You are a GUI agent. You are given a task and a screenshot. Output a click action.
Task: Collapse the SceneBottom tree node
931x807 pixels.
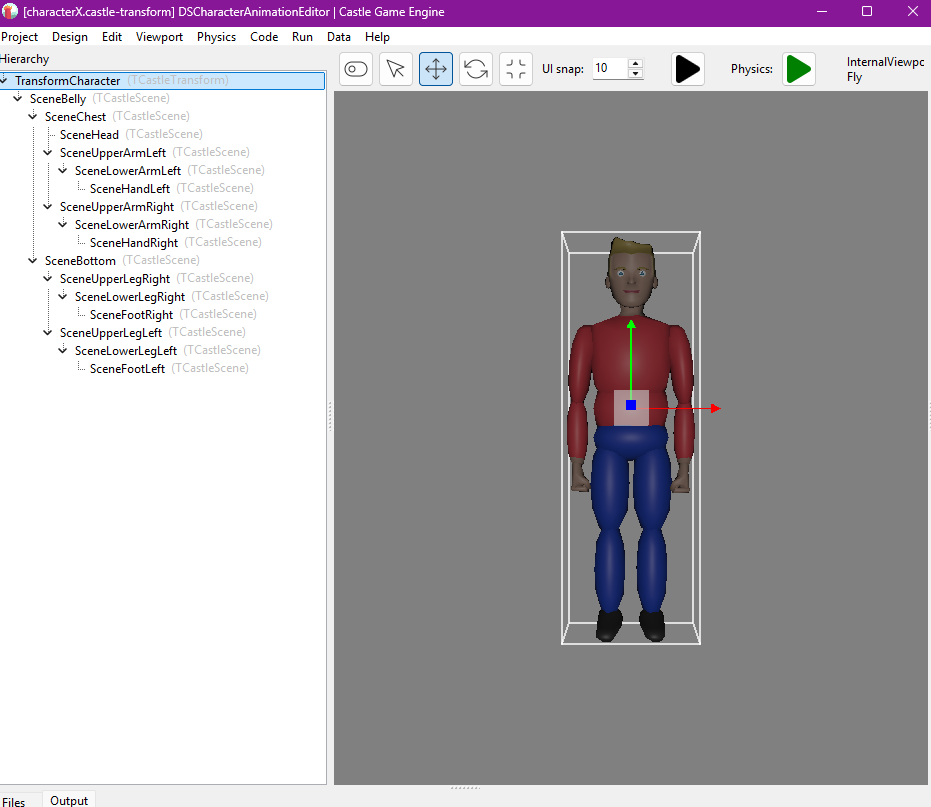33,260
